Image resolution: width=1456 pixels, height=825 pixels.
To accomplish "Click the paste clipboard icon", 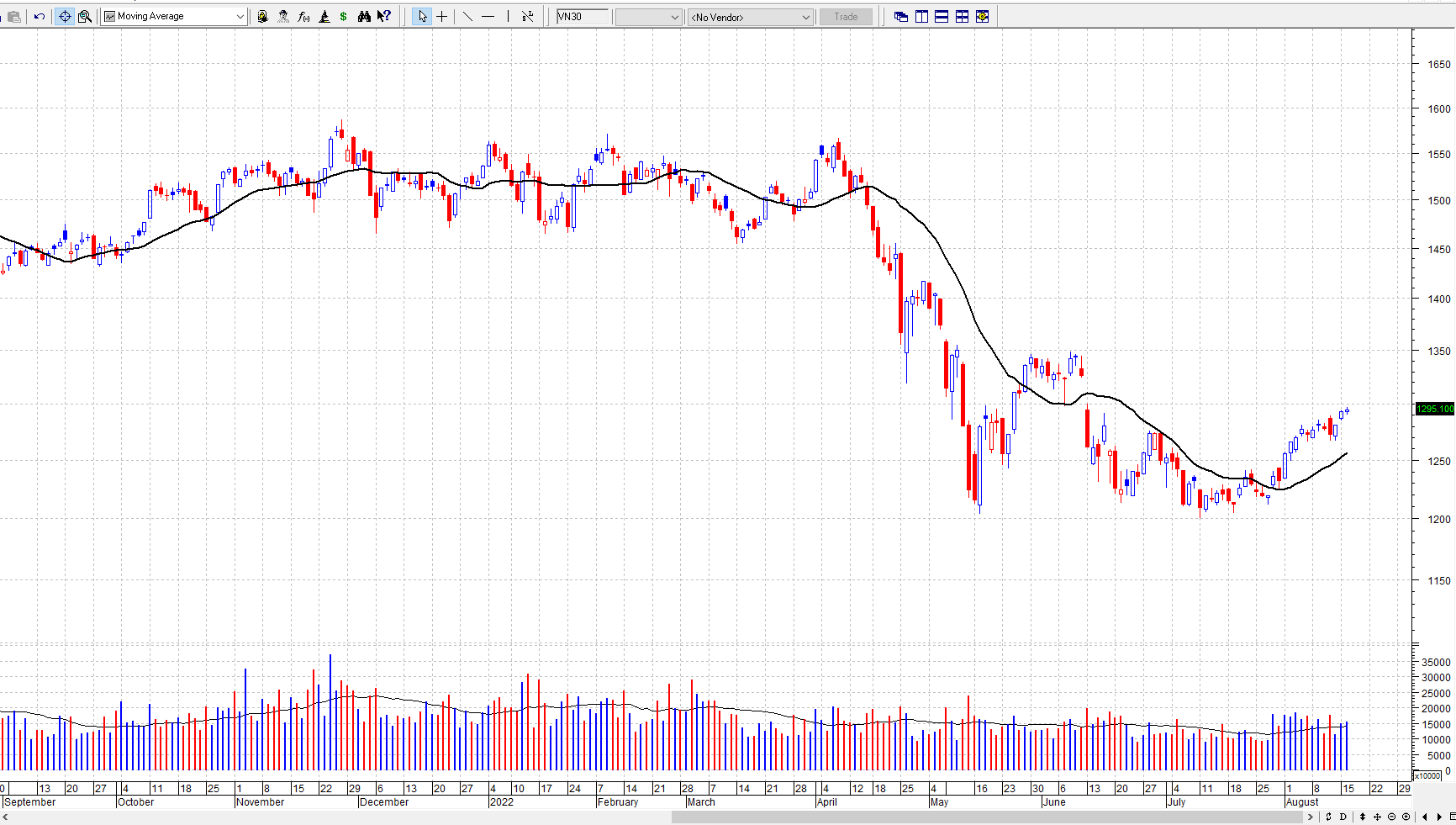I will point(14,16).
